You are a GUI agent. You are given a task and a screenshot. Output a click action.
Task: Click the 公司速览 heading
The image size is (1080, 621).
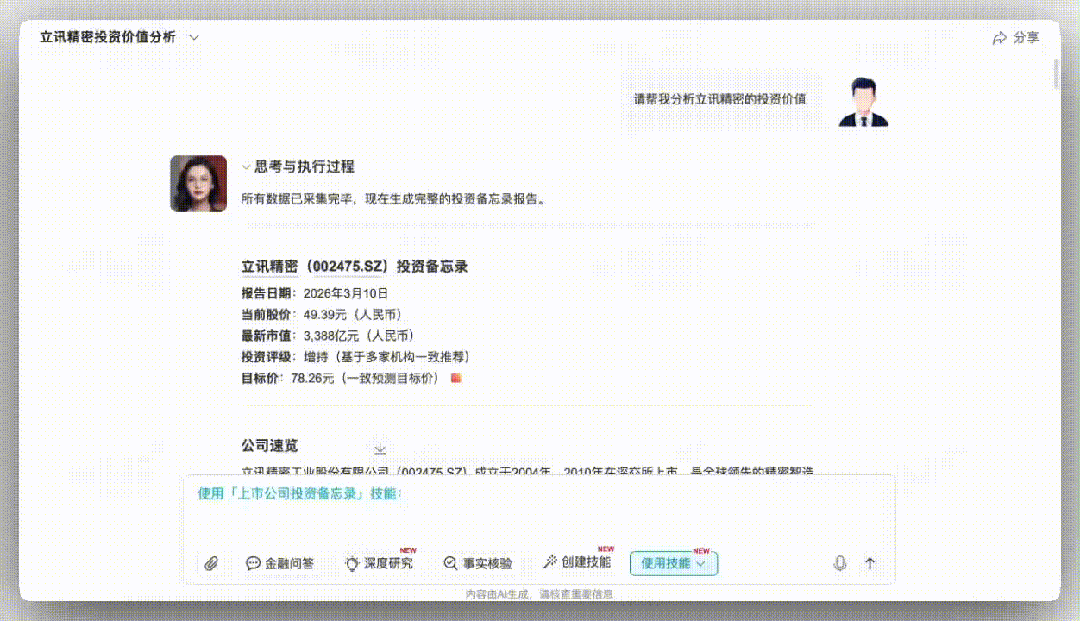269,445
